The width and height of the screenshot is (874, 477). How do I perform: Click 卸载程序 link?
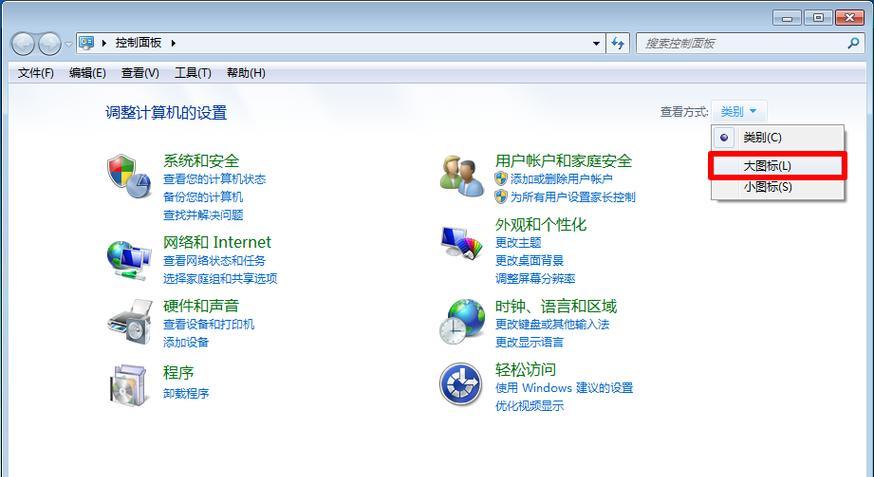point(186,393)
